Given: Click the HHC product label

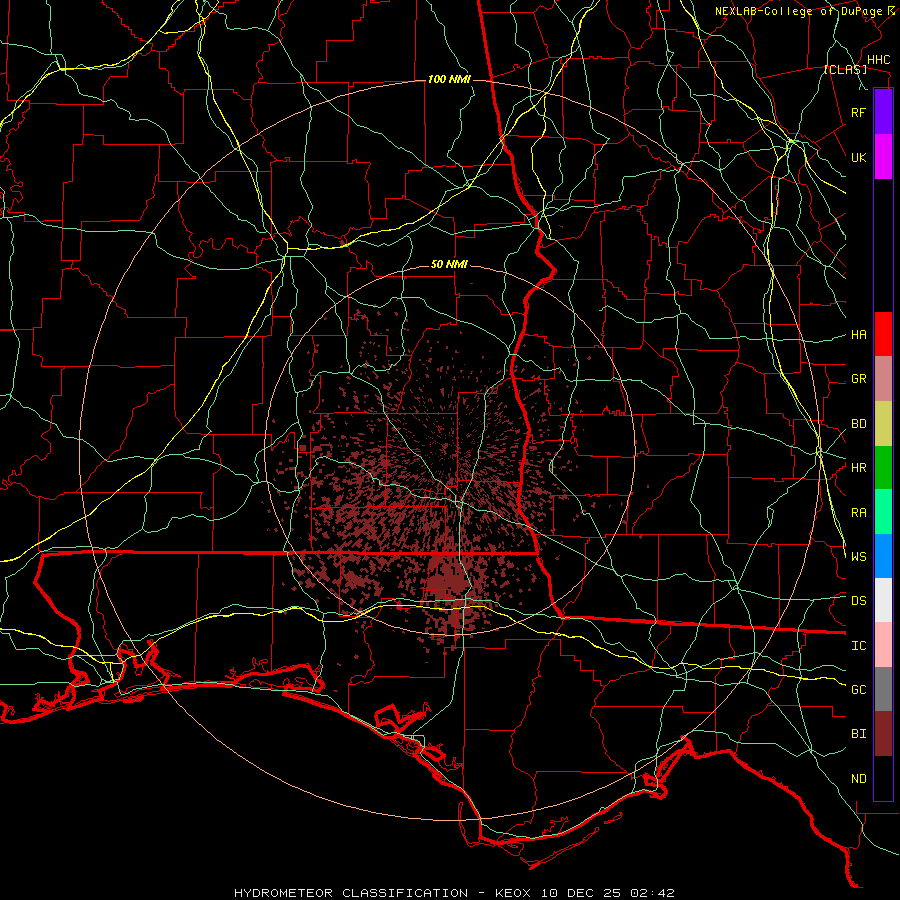Looking at the screenshot, I should (x=878, y=60).
